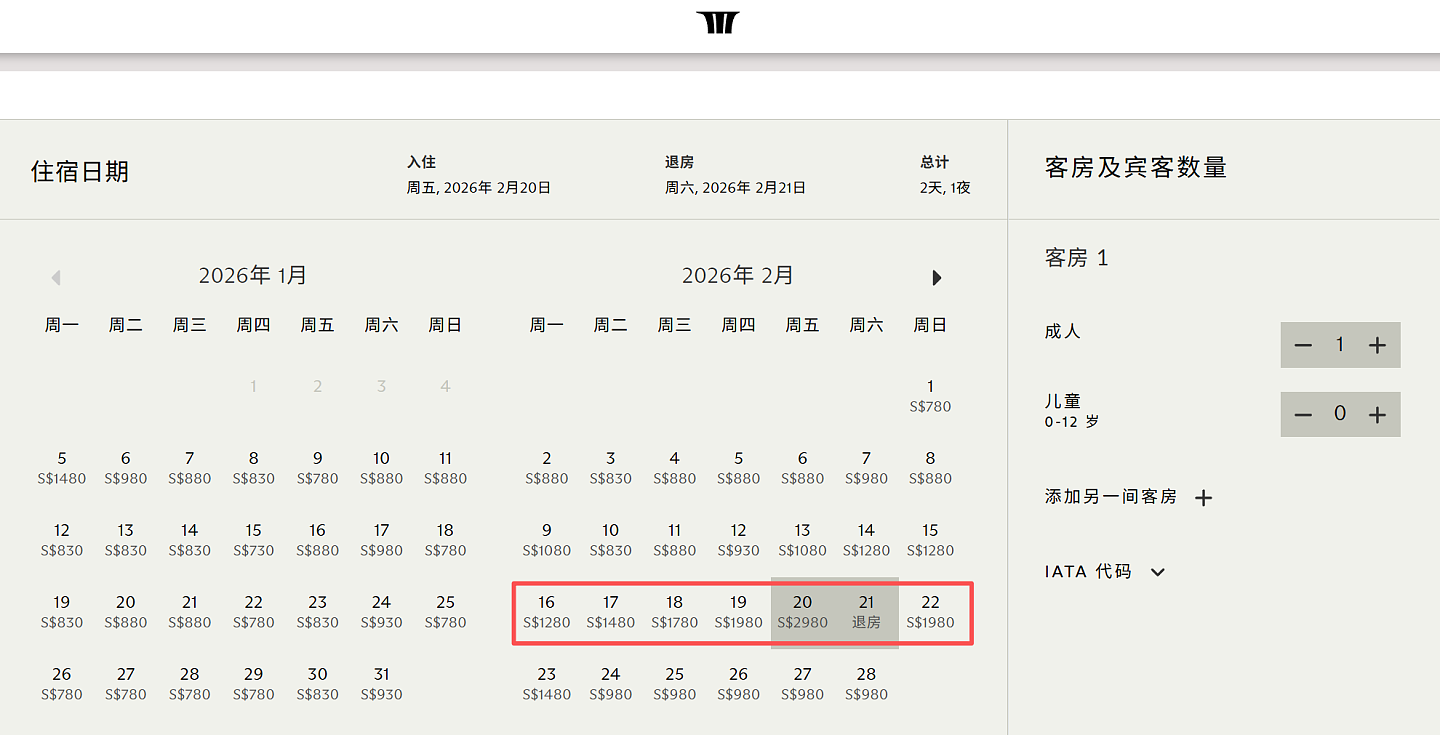Viewport: 1440px width, 735px height.
Task: Go to previous month arrow
Action: (x=56, y=278)
